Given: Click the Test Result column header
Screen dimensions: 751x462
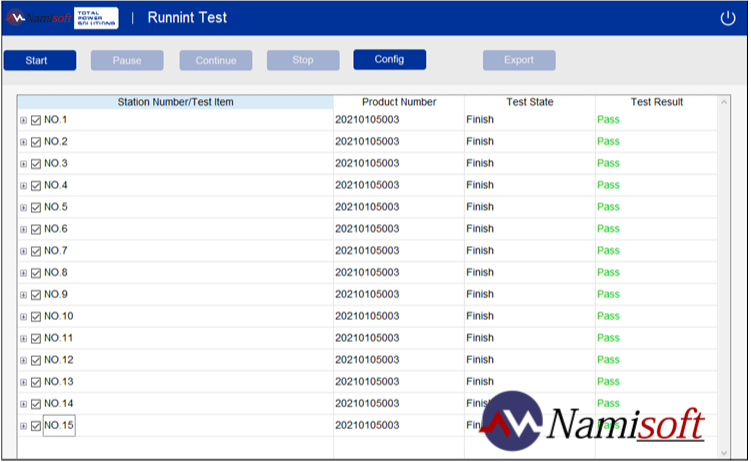Looking at the screenshot, I should coord(656,102).
